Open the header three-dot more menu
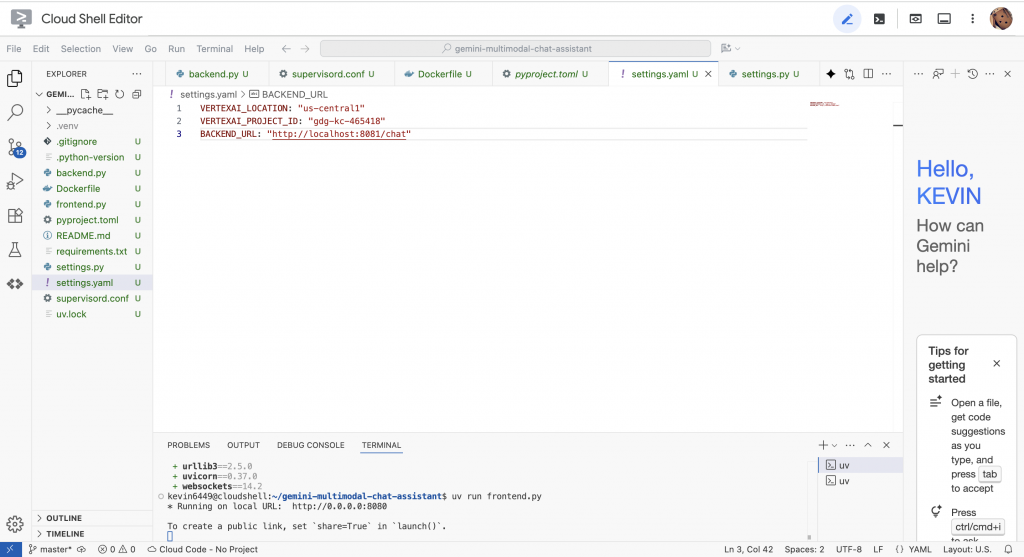1024x557 pixels. (972, 19)
